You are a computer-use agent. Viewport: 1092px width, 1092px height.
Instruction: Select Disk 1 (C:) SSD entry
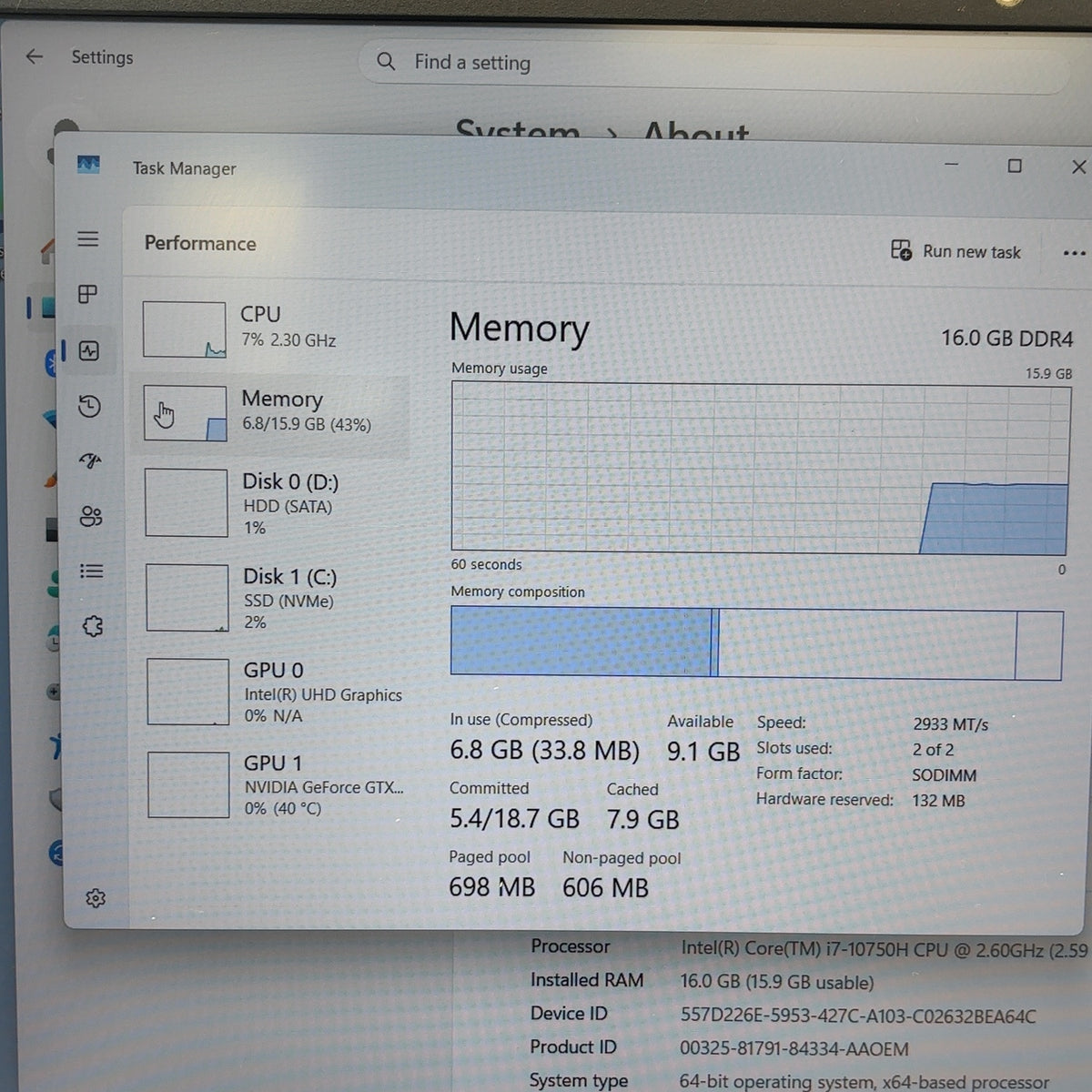(x=272, y=598)
